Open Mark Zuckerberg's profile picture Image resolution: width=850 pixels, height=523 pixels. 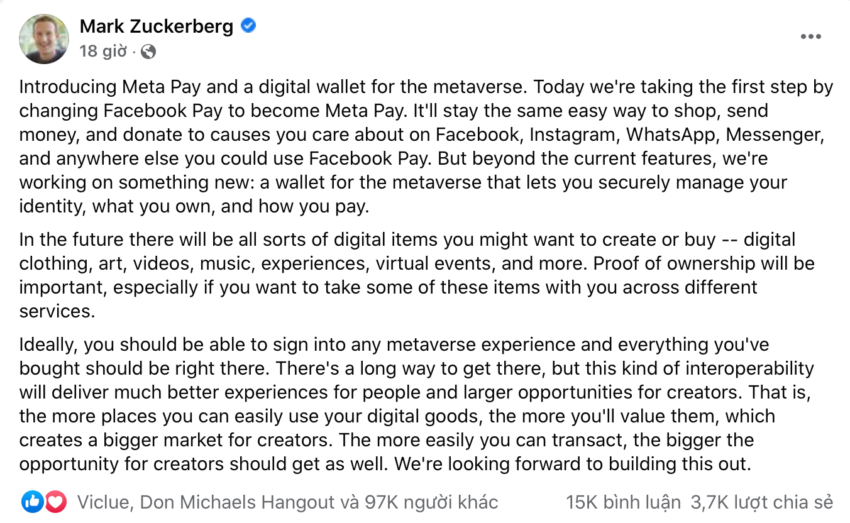click(44, 38)
